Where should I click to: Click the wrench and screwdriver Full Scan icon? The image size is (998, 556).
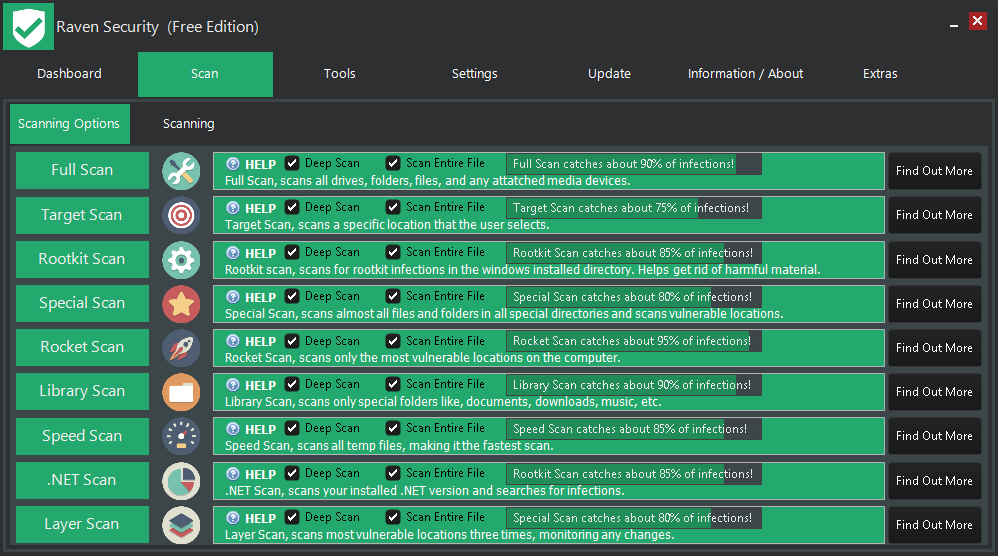pos(181,171)
